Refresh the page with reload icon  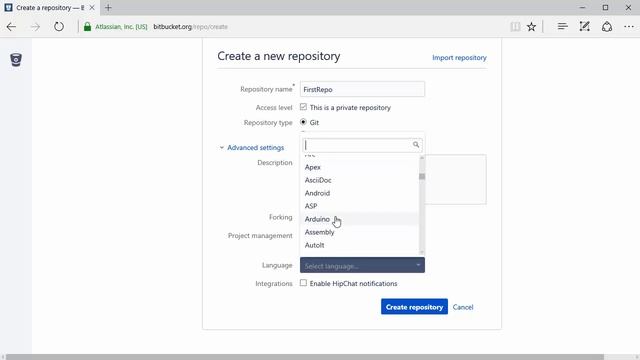coord(59,27)
